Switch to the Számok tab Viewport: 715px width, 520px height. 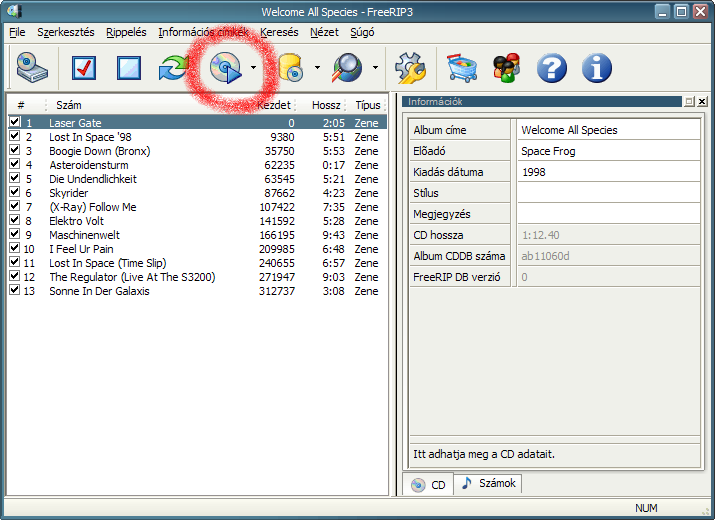[x=488, y=484]
